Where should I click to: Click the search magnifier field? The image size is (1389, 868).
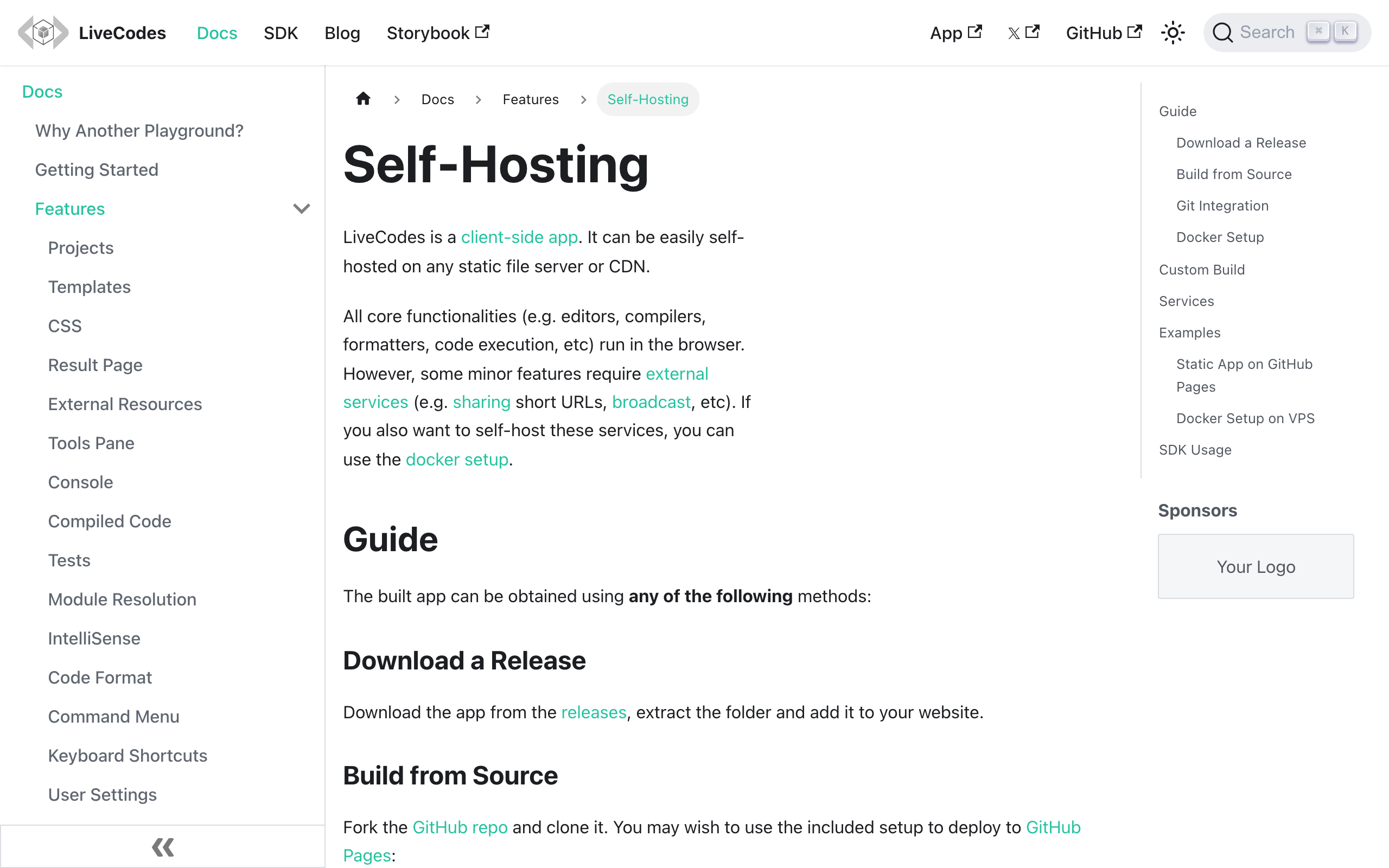pos(1269,33)
